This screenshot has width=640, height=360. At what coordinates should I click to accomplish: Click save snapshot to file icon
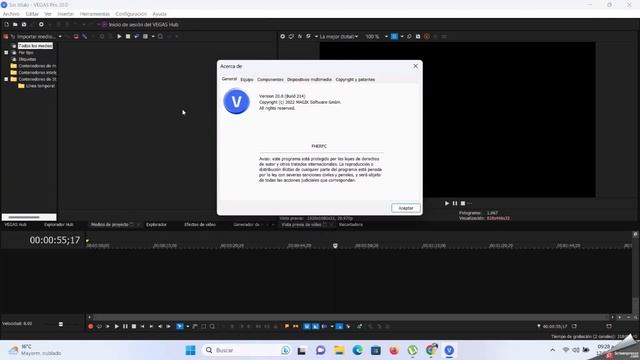point(418,36)
